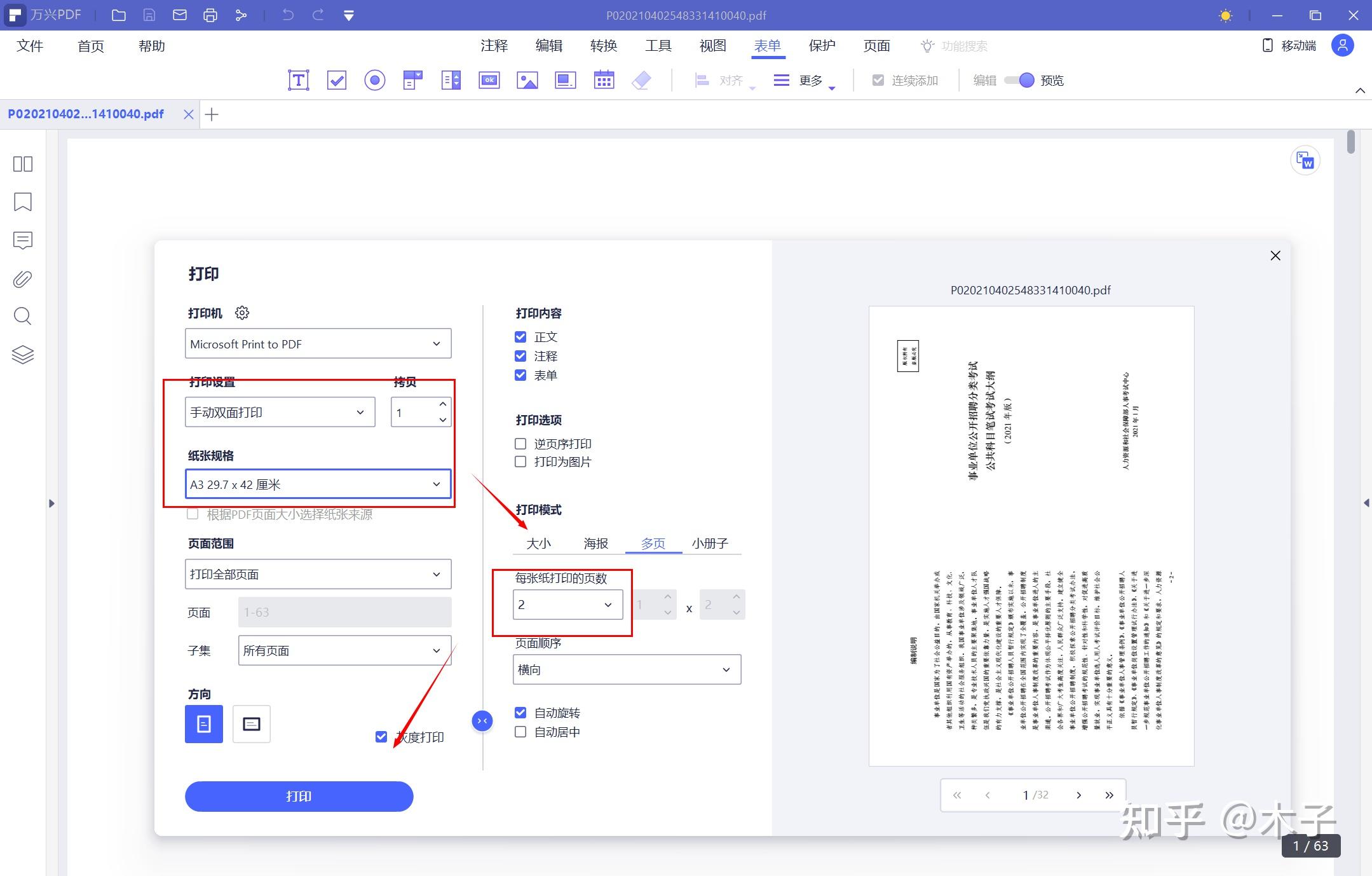Enable 自动居中 checkbox
This screenshot has height=876, width=1372.
click(520, 732)
